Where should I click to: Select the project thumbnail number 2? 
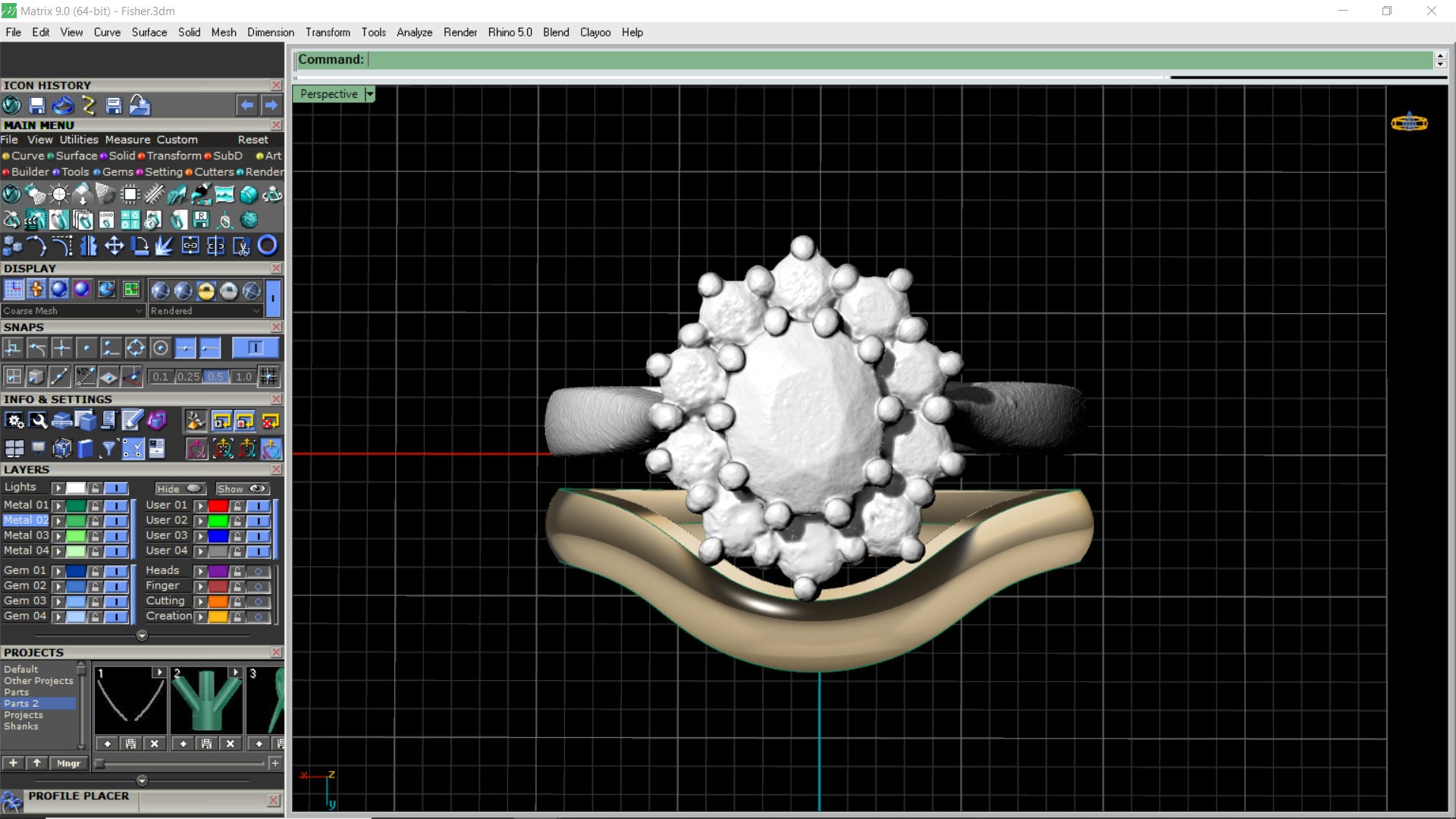206,701
